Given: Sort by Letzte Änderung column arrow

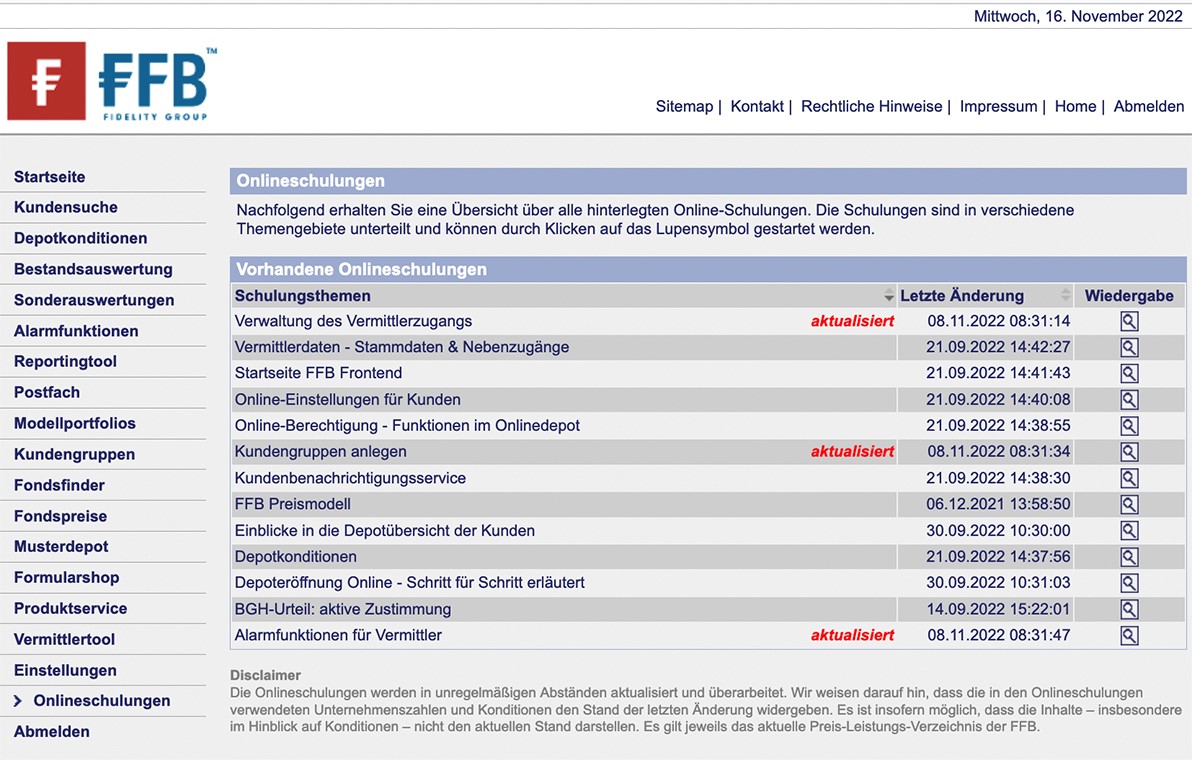Looking at the screenshot, I should (x=1066, y=296).
